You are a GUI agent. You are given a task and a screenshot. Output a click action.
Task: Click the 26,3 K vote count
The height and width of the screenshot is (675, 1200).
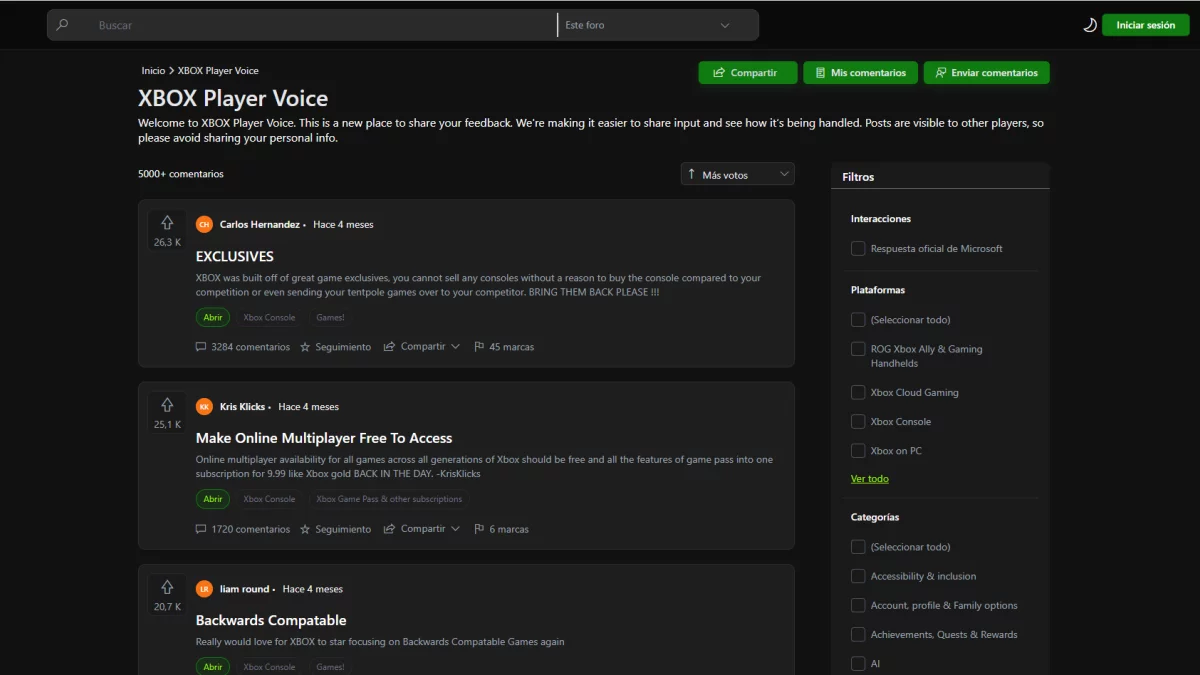click(167, 242)
